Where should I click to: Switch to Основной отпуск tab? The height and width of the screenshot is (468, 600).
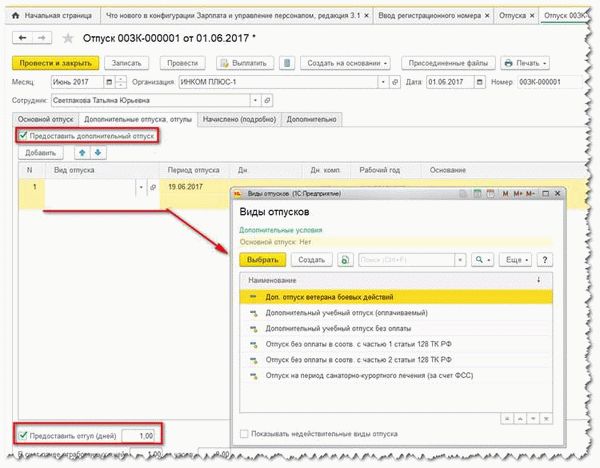point(45,119)
